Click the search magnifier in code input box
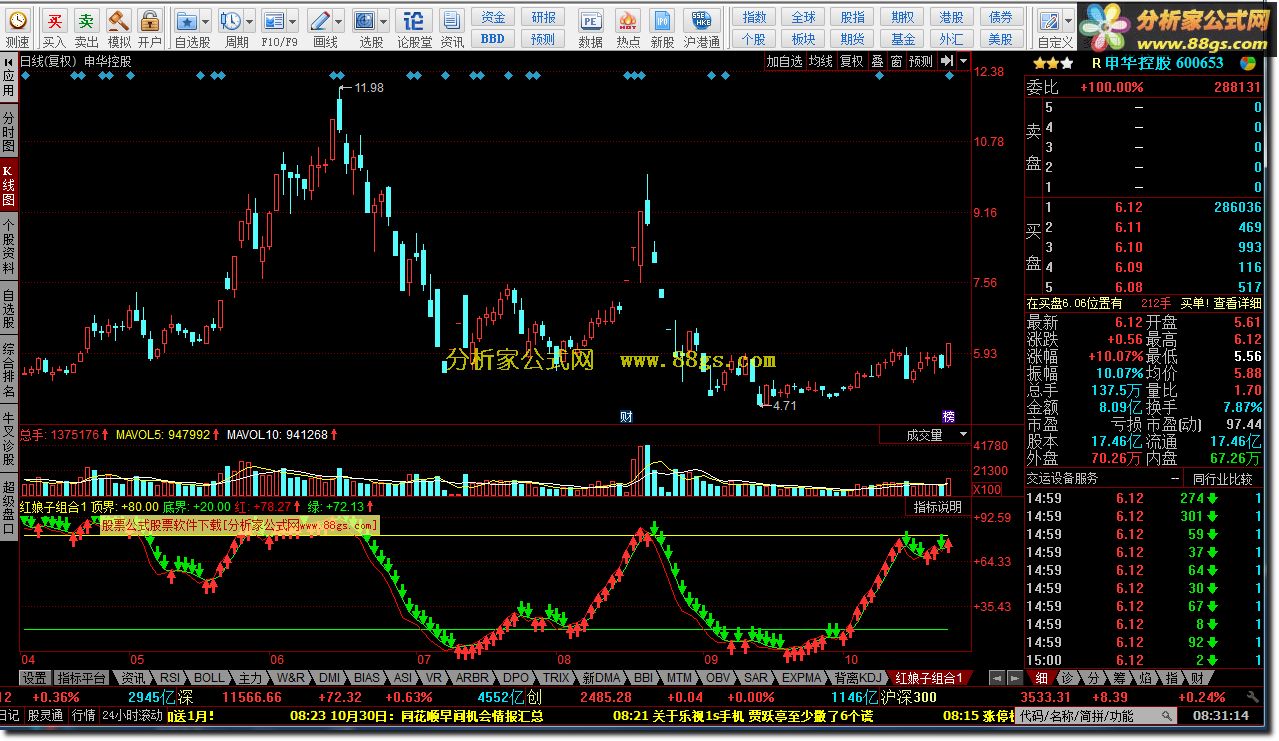The image size is (1279, 741). click(x=1165, y=716)
